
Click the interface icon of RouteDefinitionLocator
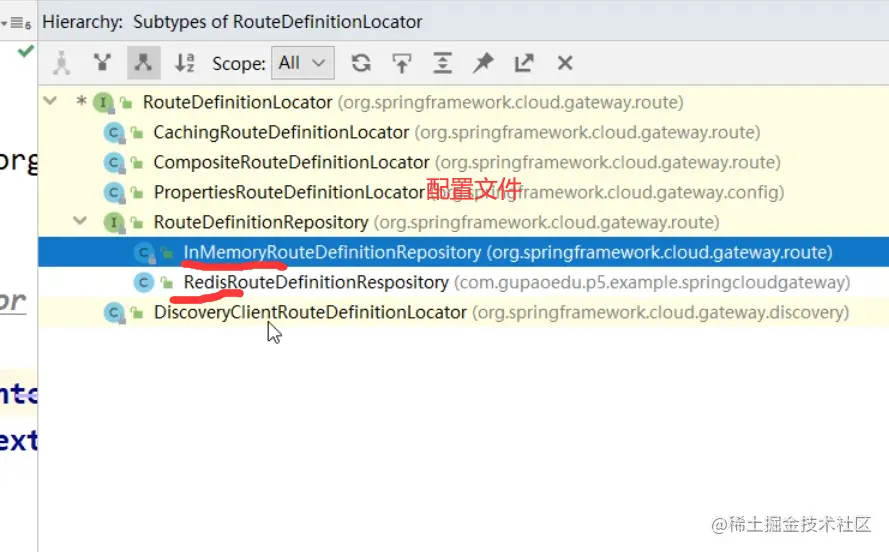pyautogui.click(x=103, y=103)
